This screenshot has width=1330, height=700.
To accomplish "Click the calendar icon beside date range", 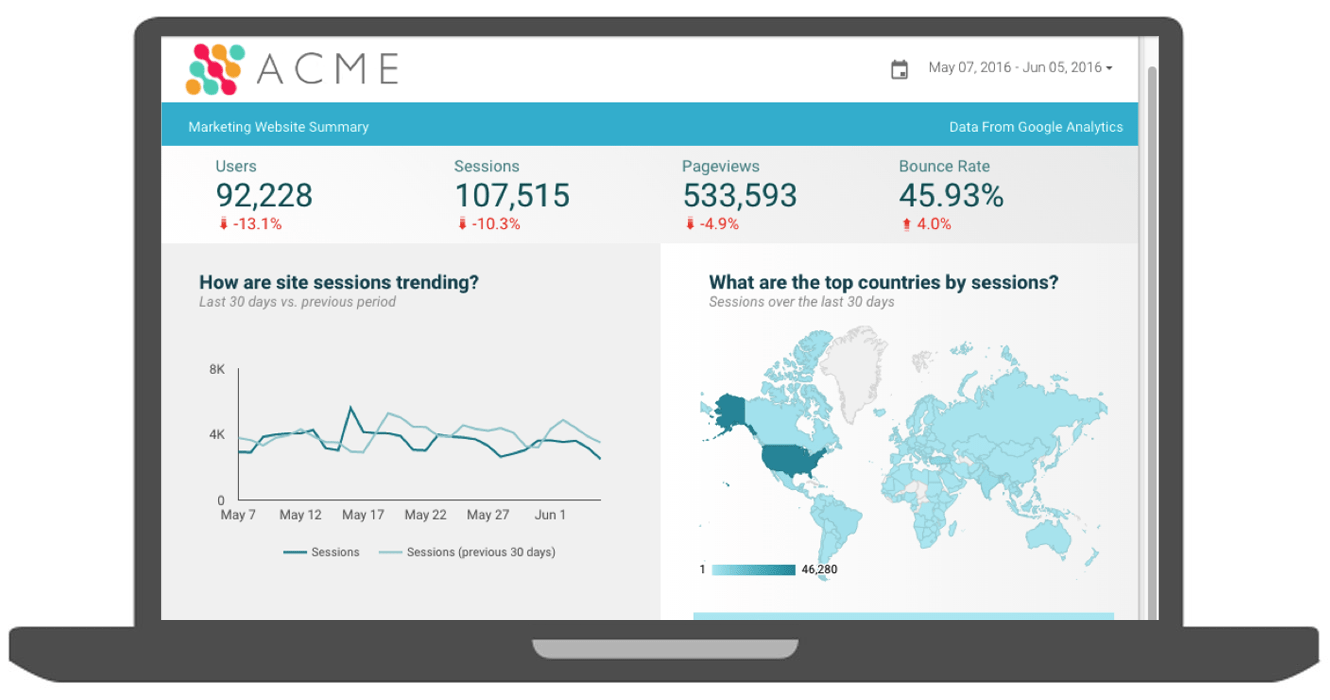I will tap(899, 69).
